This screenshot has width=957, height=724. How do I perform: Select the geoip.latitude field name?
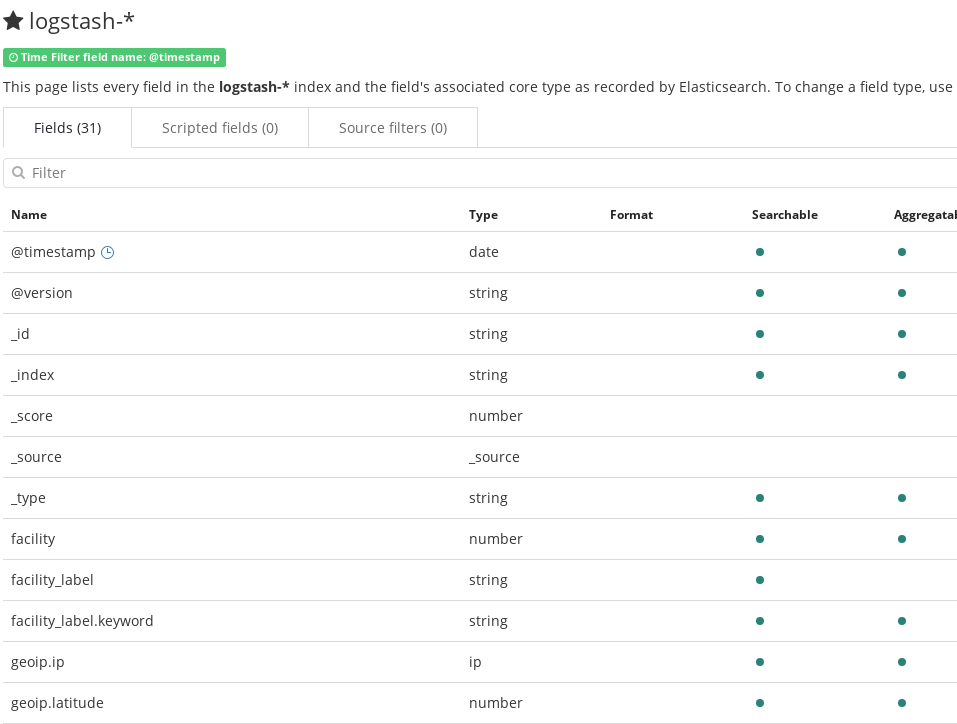pos(57,703)
